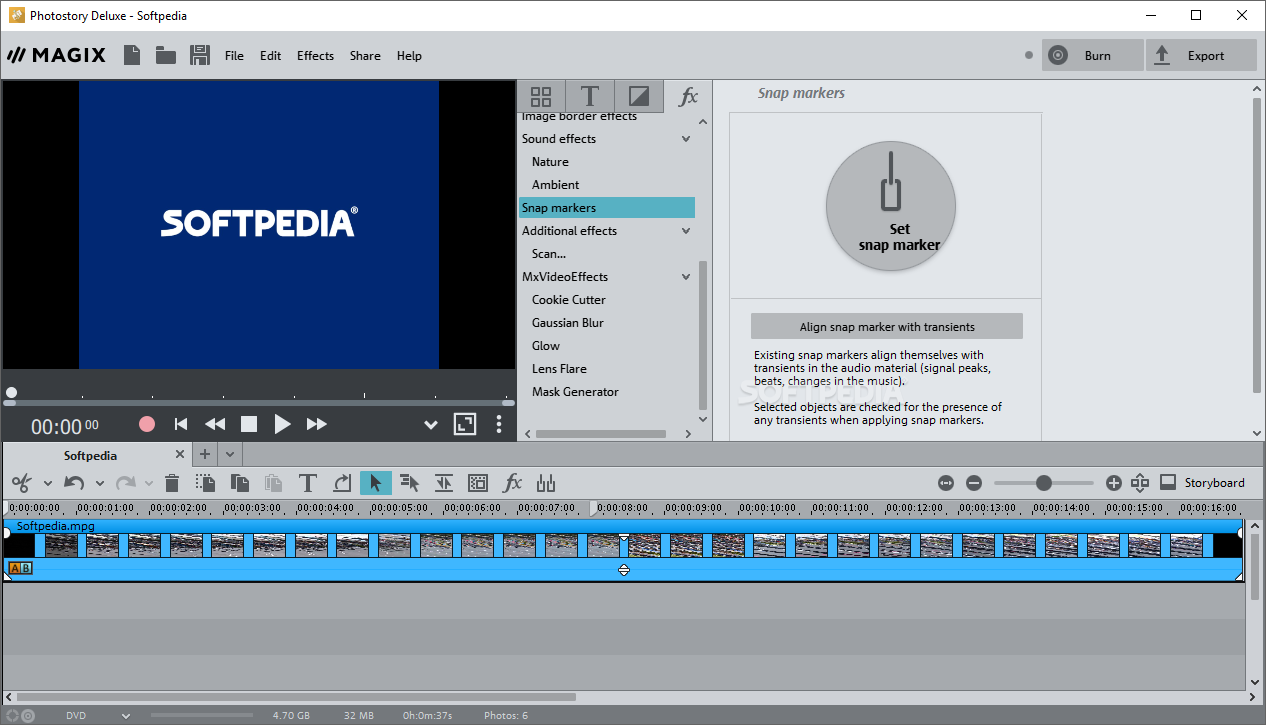Open the media import grid tab

click(x=541, y=97)
